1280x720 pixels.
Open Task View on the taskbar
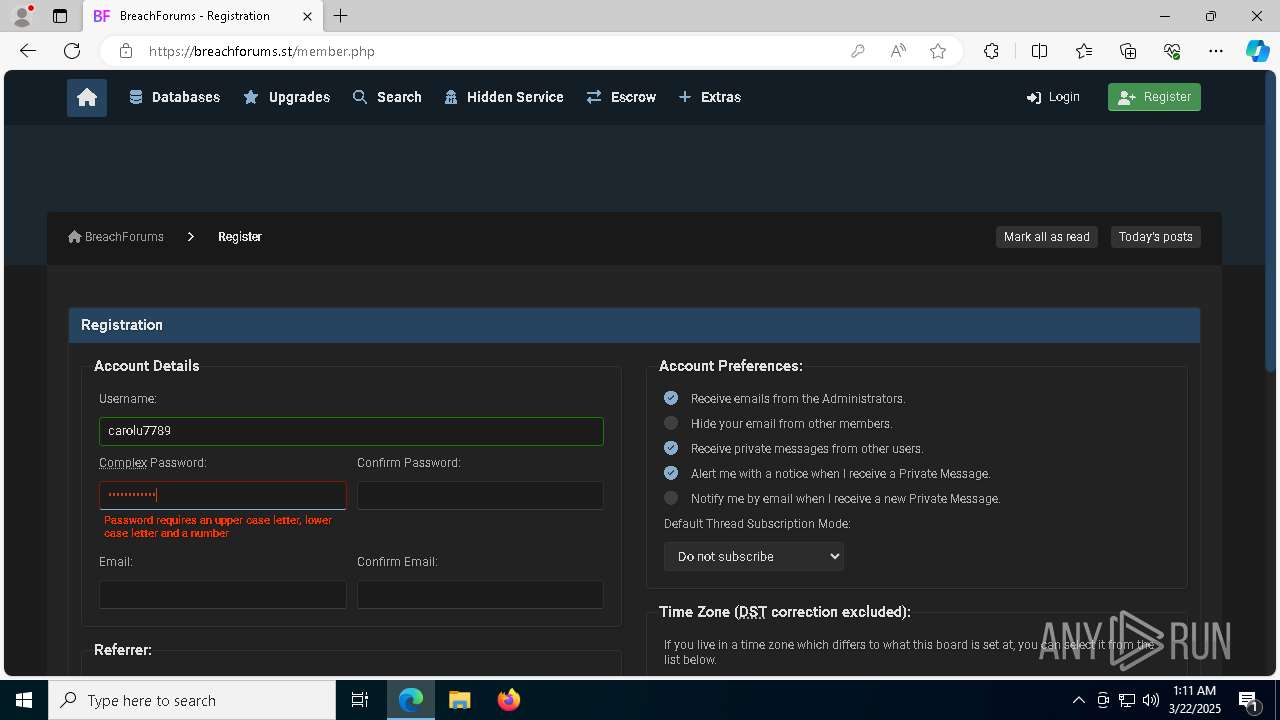coord(360,700)
